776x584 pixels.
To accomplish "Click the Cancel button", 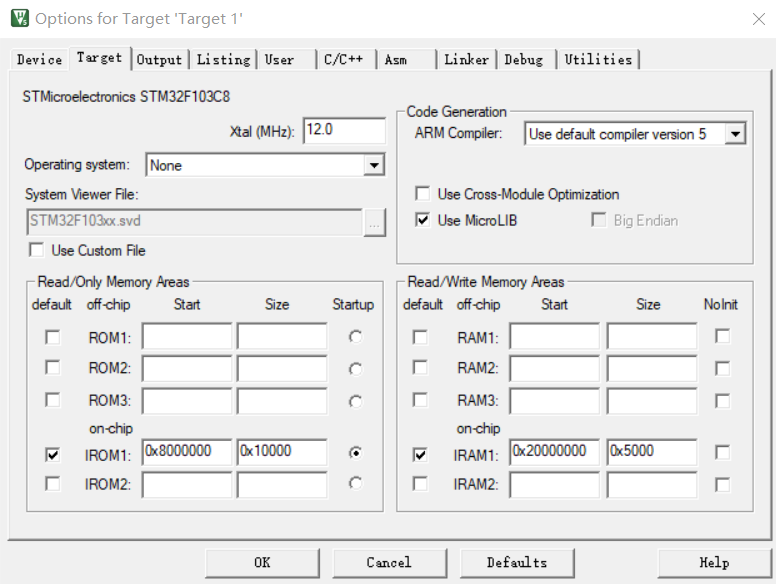I will pos(389,563).
